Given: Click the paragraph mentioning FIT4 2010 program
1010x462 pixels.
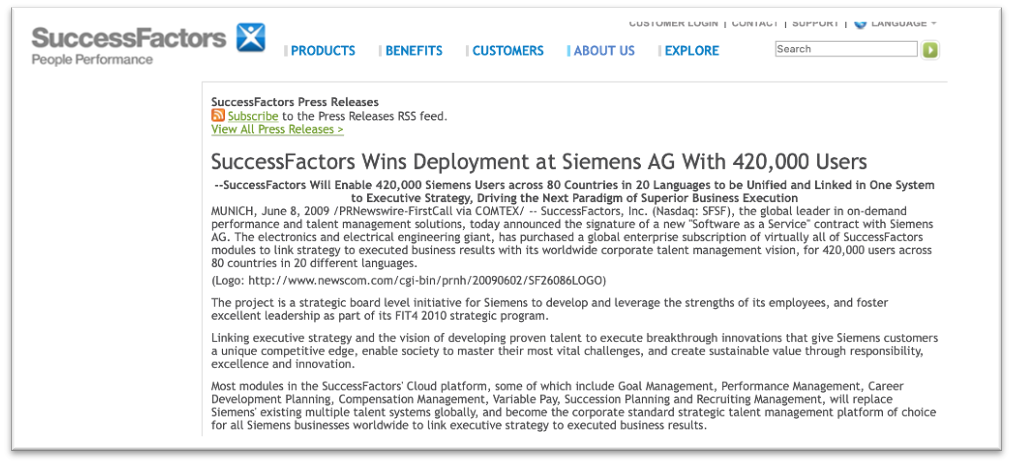Looking at the screenshot, I should click(549, 309).
